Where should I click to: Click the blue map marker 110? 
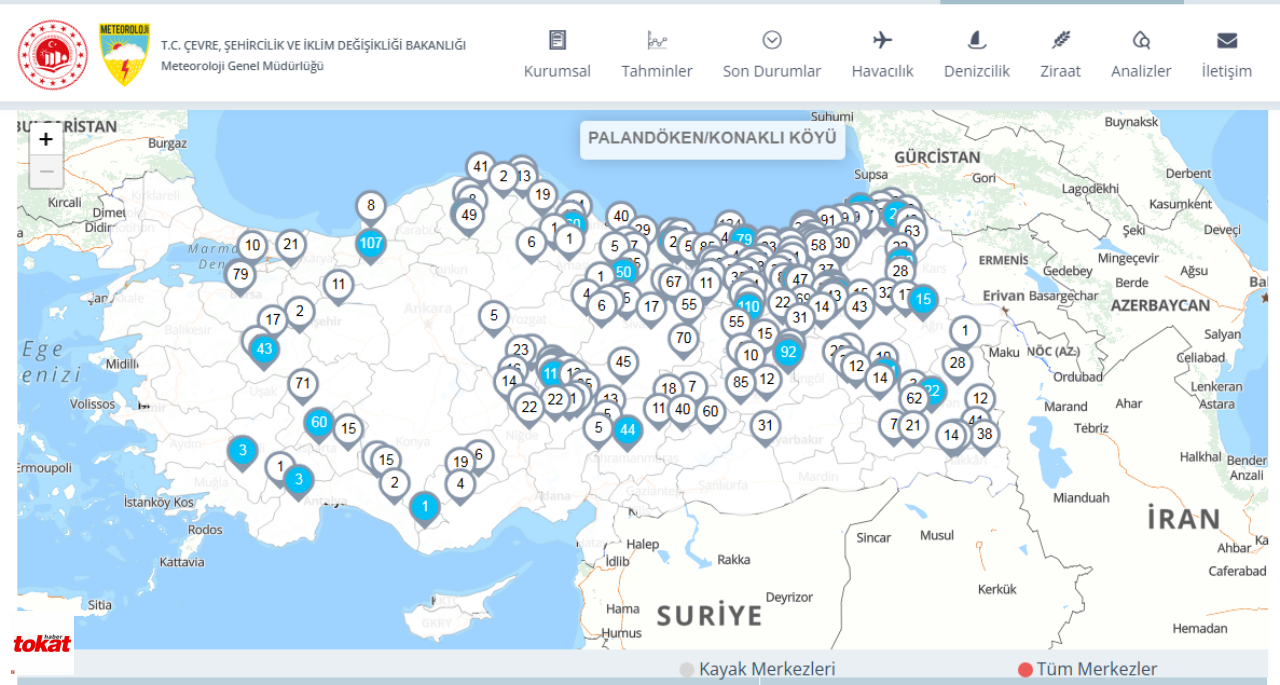pyautogui.click(x=748, y=307)
